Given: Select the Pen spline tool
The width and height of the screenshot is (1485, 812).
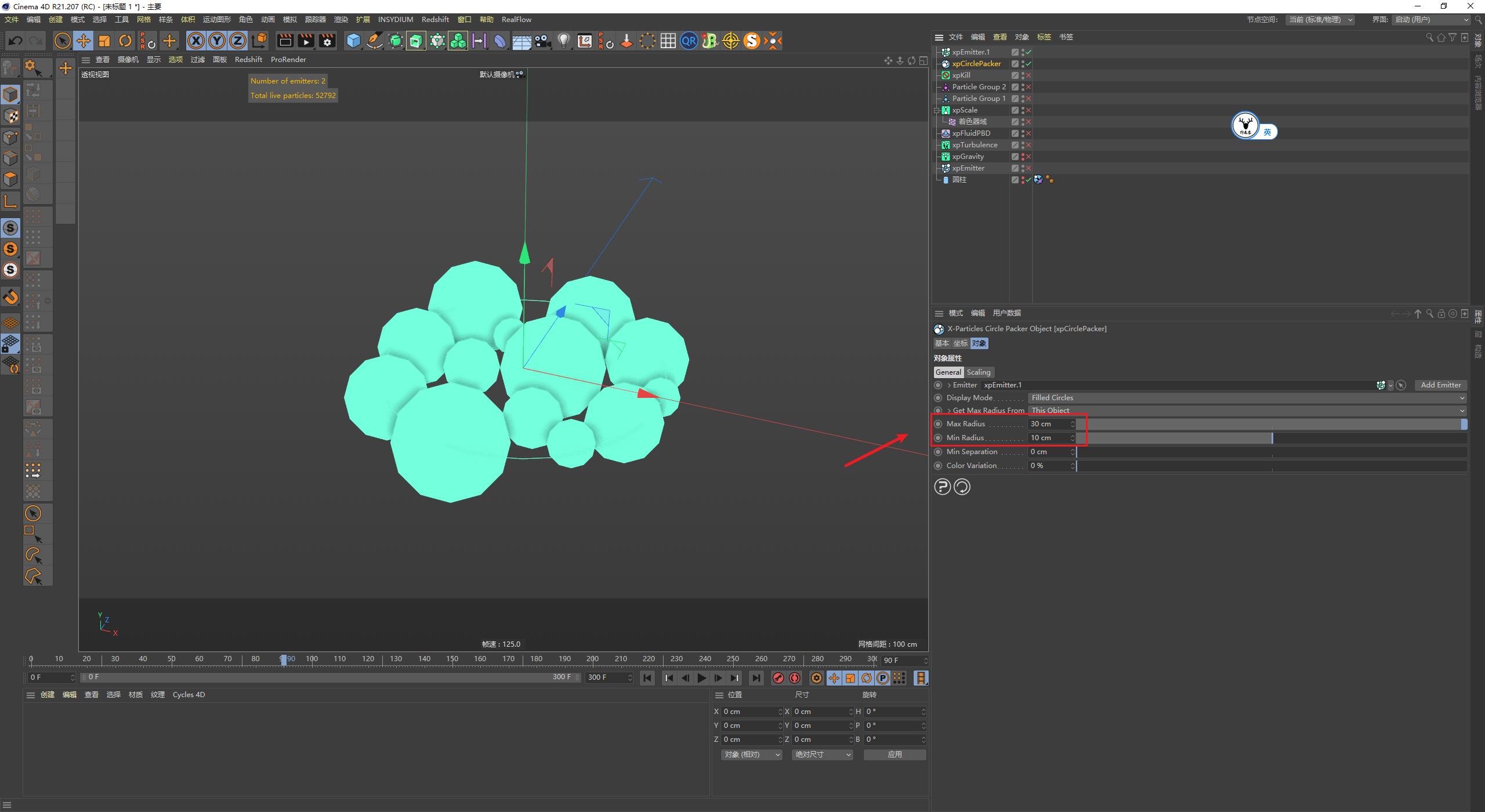Looking at the screenshot, I should pos(374,41).
